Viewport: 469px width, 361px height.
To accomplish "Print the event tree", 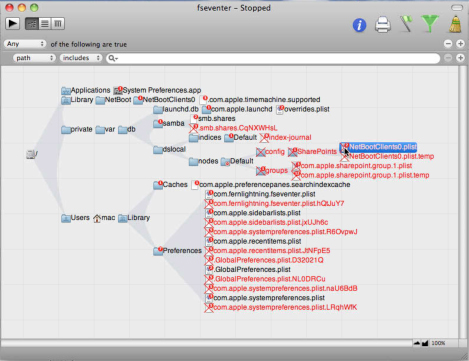I will (x=383, y=25).
